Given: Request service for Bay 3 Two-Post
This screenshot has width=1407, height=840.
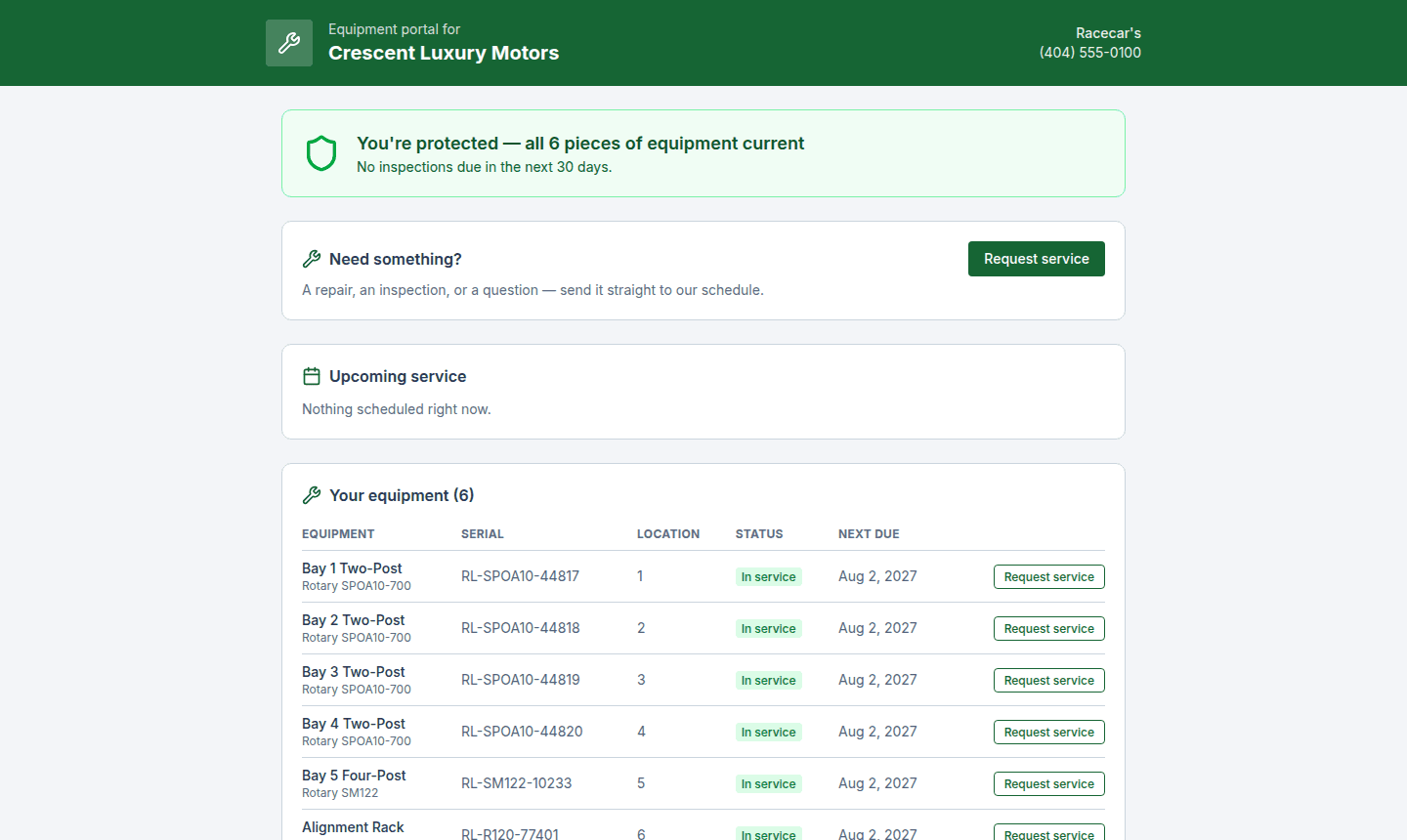Looking at the screenshot, I should [x=1049, y=681].
